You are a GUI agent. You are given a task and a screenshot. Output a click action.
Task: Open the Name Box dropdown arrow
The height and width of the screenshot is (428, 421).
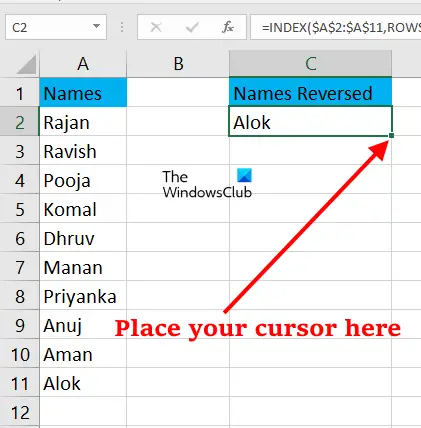click(96, 26)
